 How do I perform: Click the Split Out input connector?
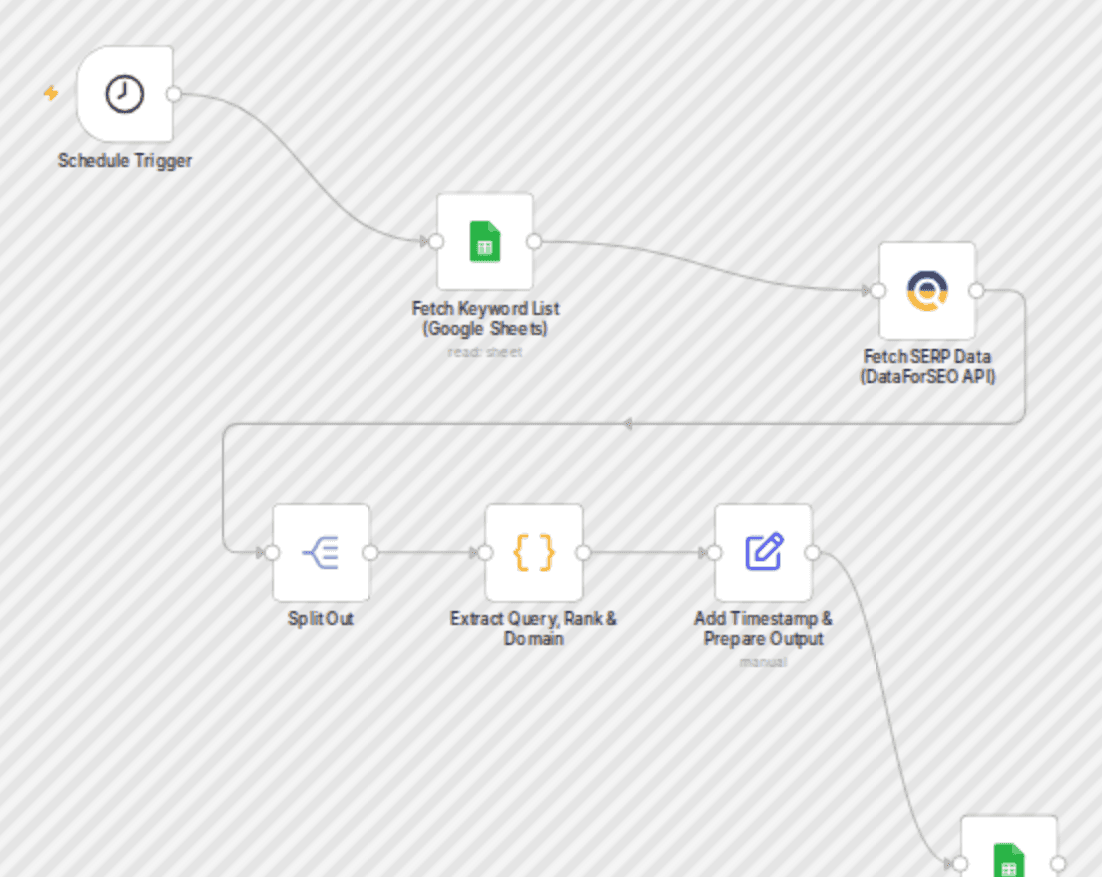[273, 553]
